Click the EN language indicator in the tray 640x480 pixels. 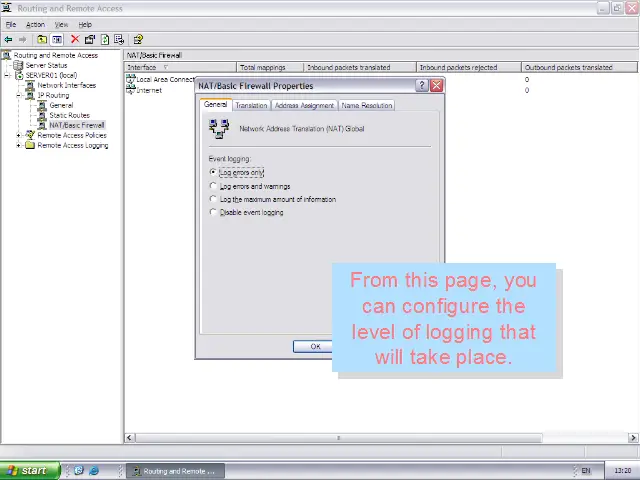(x=586, y=471)
